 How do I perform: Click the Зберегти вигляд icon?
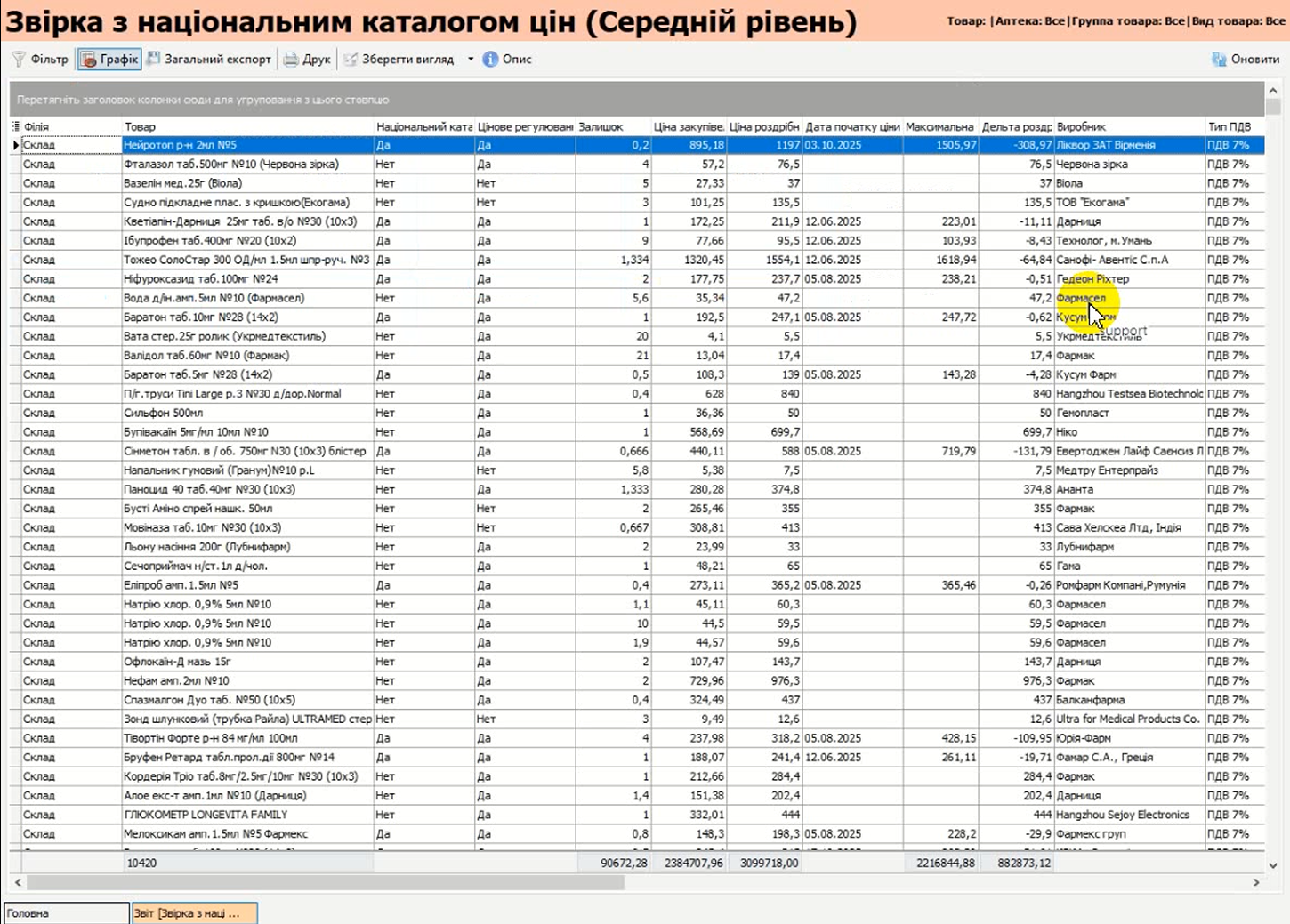351,60
